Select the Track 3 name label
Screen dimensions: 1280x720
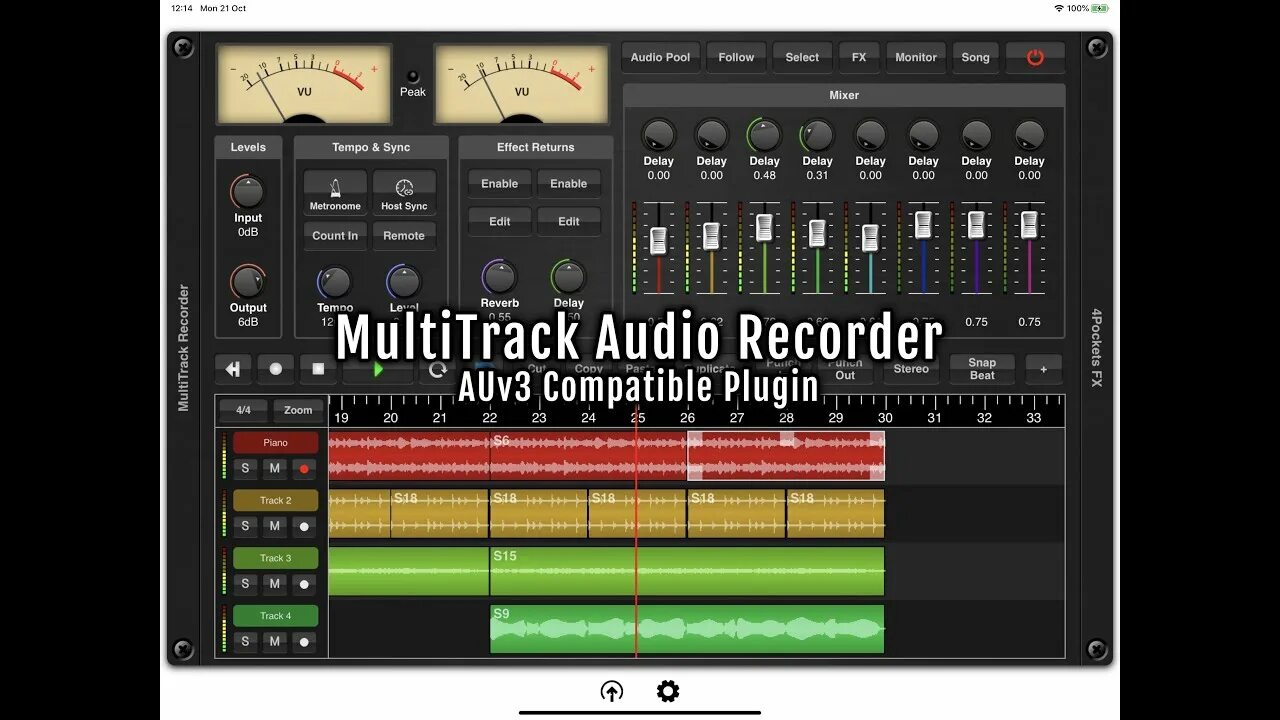276,558
